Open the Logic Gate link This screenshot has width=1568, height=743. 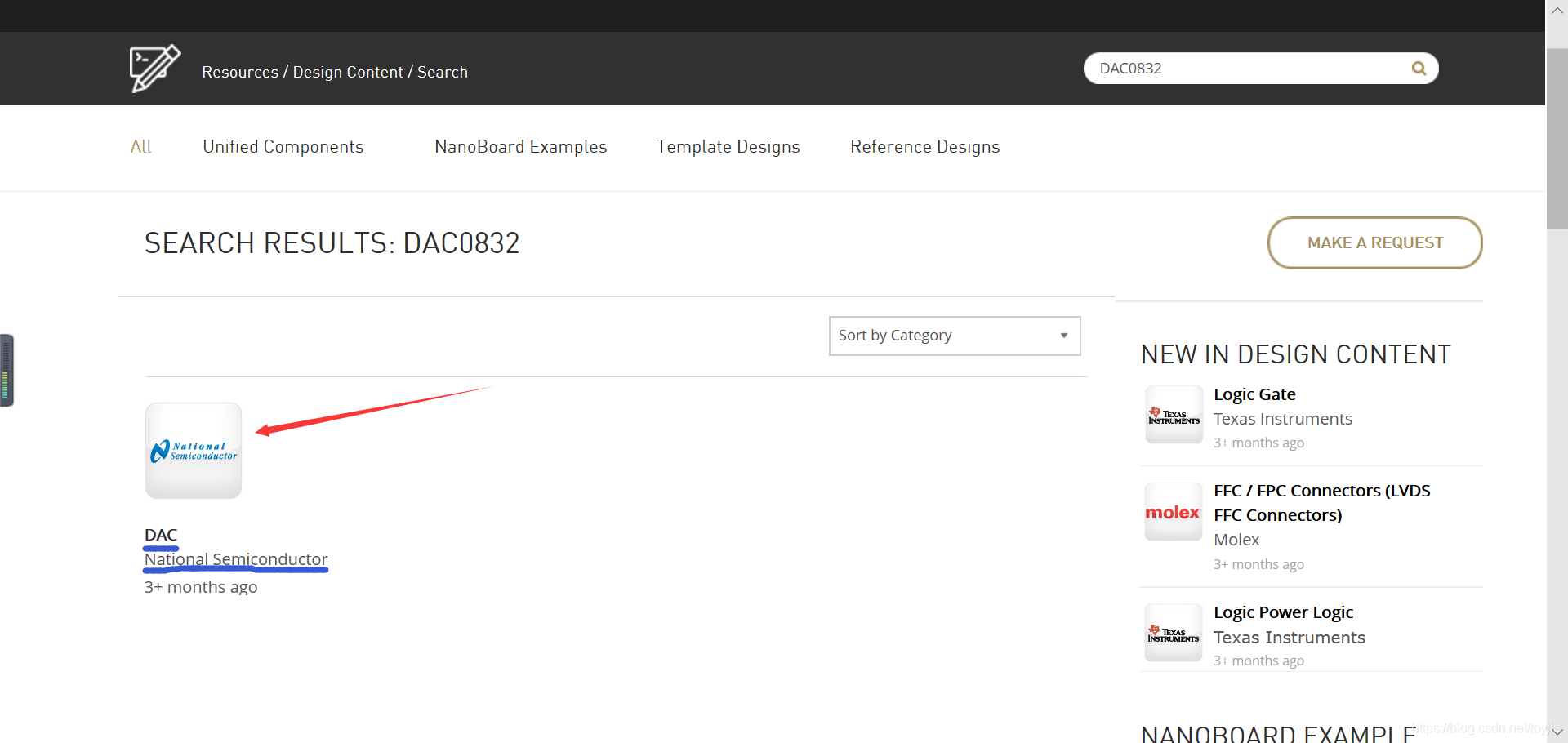coord(1254,394)
